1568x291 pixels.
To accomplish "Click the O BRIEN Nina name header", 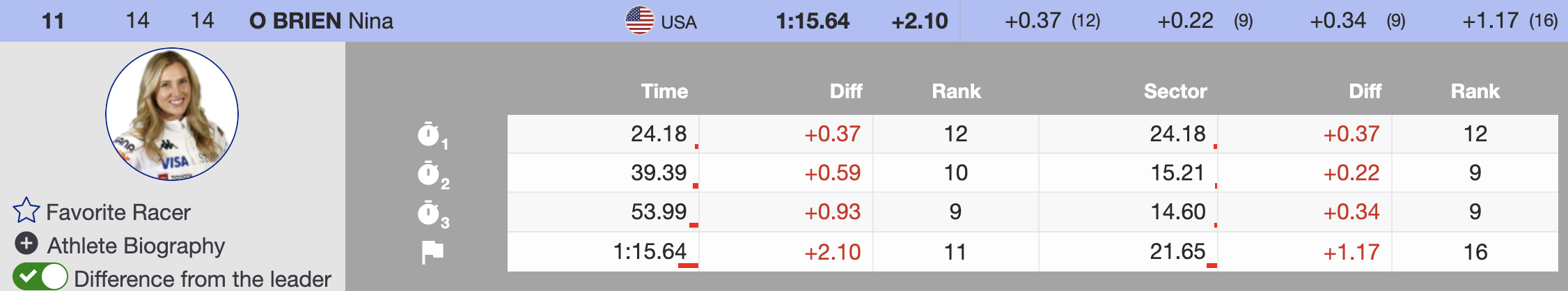I will click(321, 21).
